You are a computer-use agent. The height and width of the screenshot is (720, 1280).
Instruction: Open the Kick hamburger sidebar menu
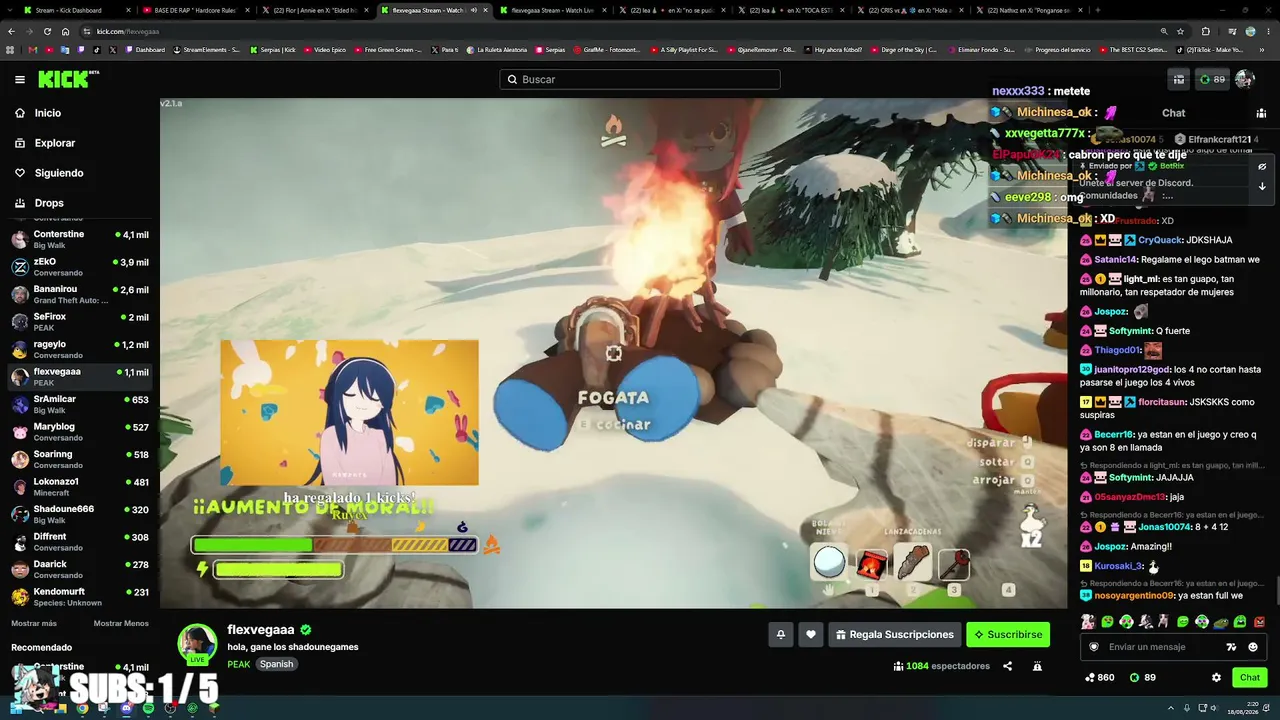20,79
